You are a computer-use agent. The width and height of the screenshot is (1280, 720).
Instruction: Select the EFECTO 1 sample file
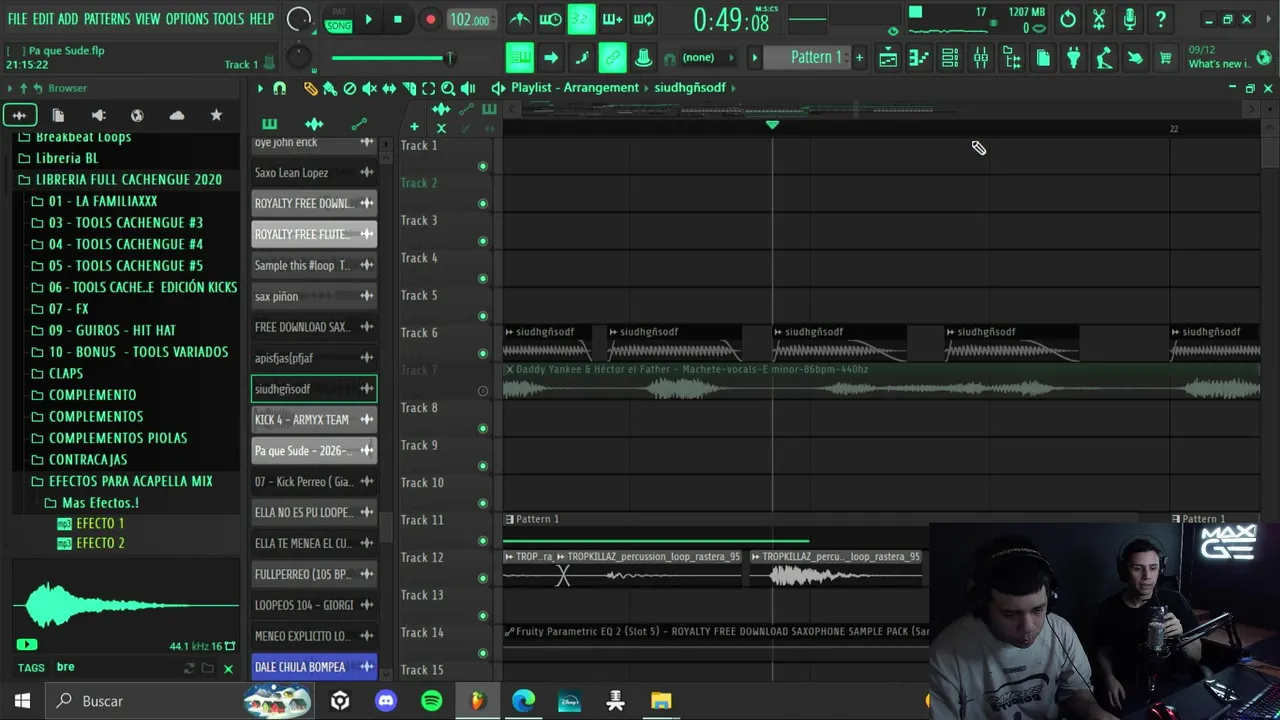pyautogui.click(x=100, y=523)
